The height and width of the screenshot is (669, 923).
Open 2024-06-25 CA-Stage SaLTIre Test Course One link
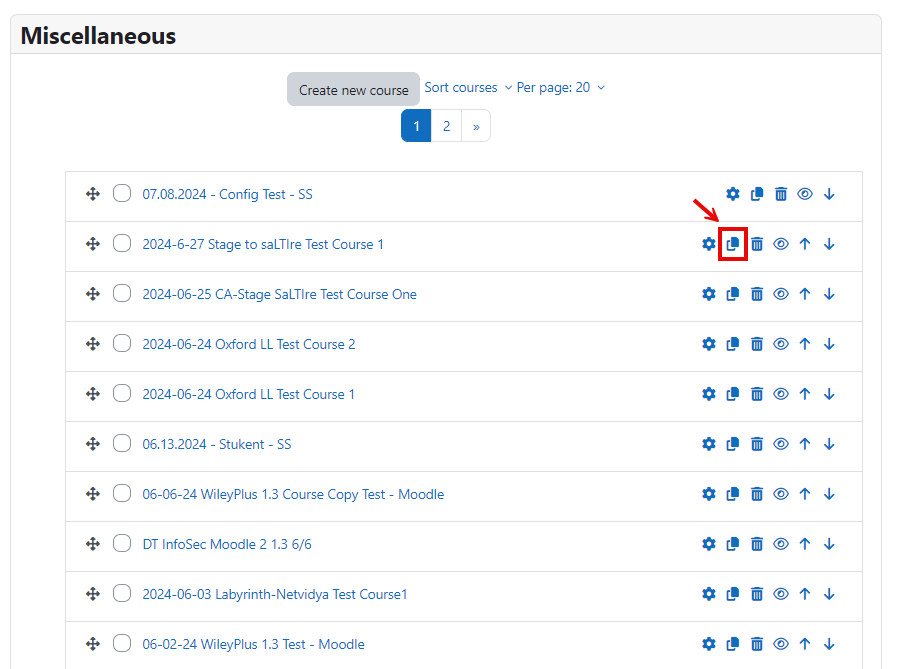point(279,294)
